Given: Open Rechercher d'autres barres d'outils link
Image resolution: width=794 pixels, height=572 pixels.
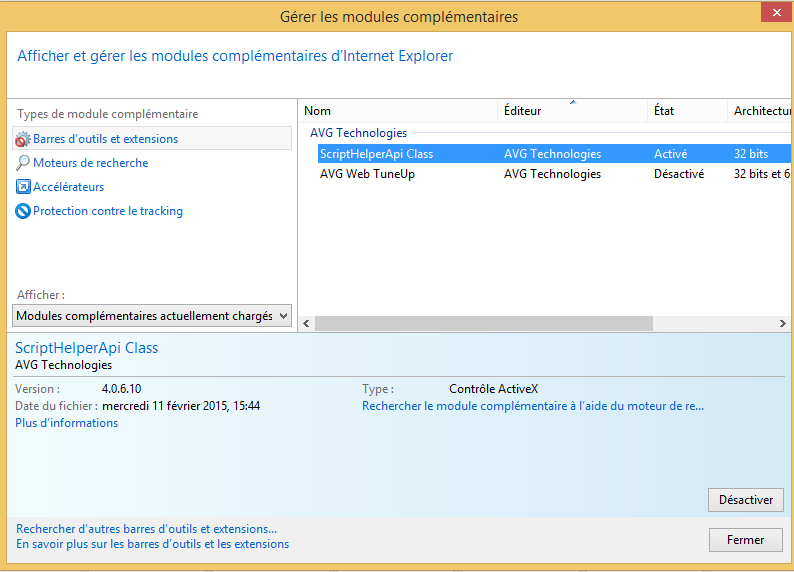Looking at the screenshot, I should 146,528.
